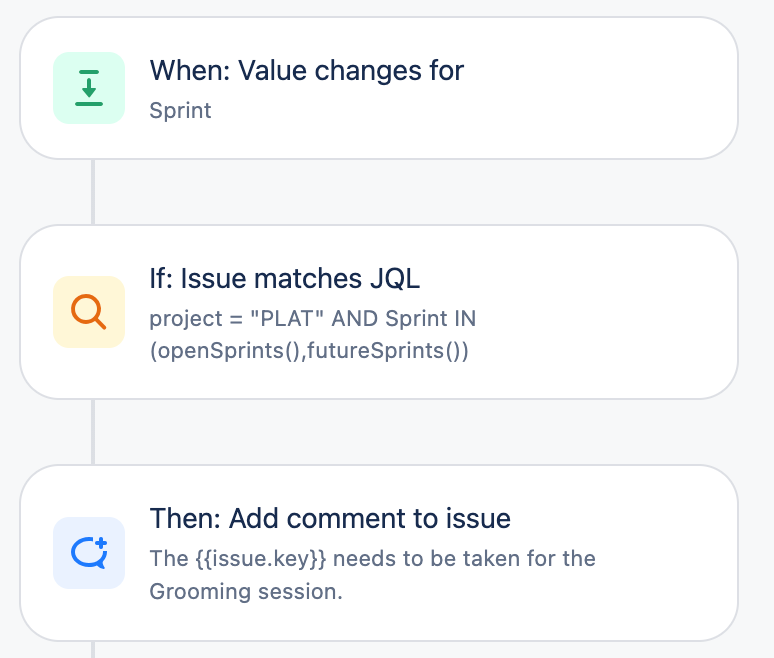
Task: Click the 'Grooming session.' comment line
Action: pos(246,591)
